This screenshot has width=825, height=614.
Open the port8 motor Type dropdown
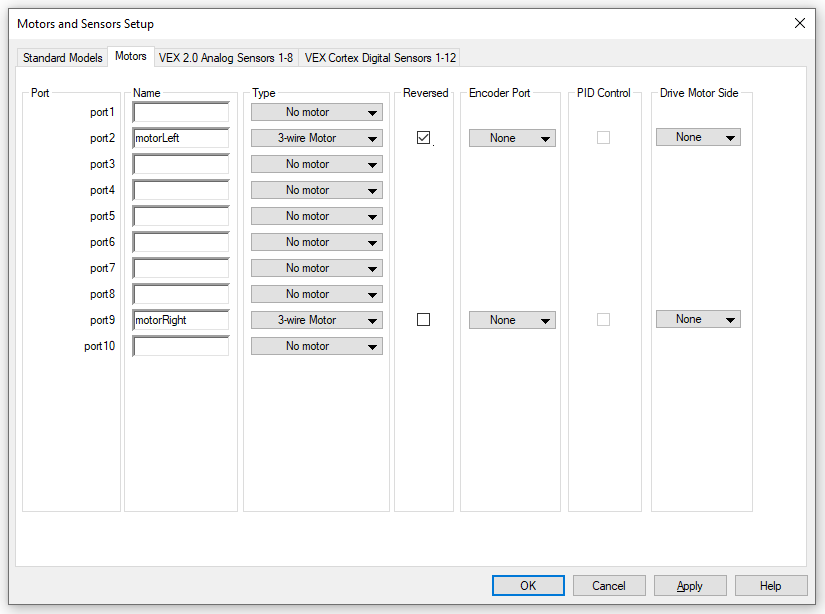[x=317, y=294]
